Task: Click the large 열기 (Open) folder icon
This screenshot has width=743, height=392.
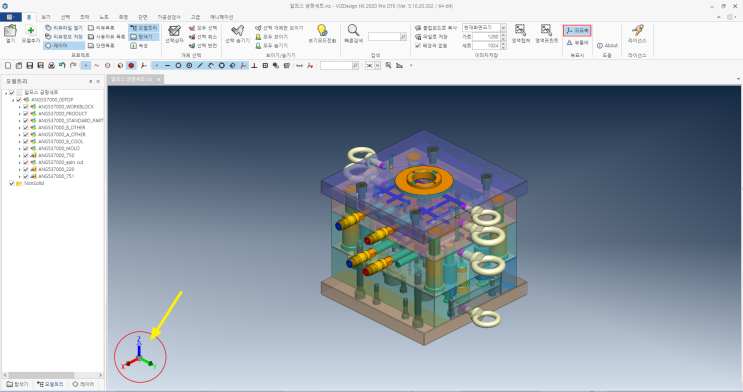Action: tap(10, 31)
